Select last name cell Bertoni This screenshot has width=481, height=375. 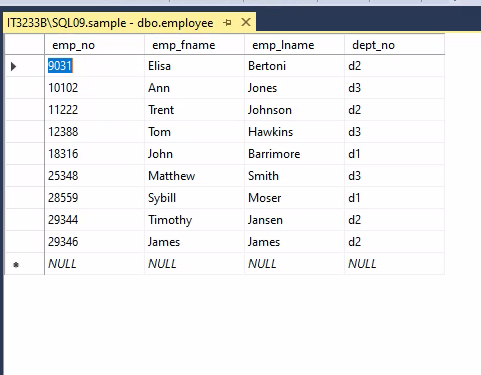tap(295, 66)
